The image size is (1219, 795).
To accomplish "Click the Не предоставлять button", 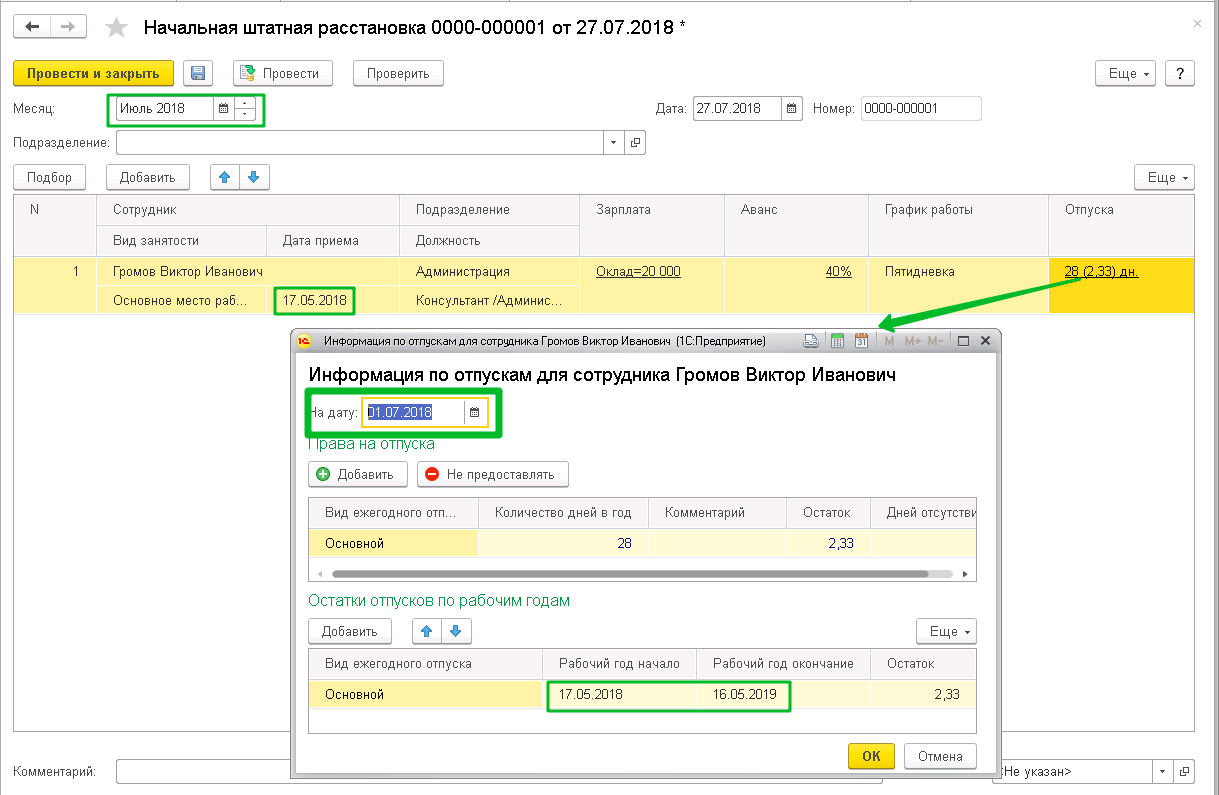I will pyautogui.click(x=492, y=474).
